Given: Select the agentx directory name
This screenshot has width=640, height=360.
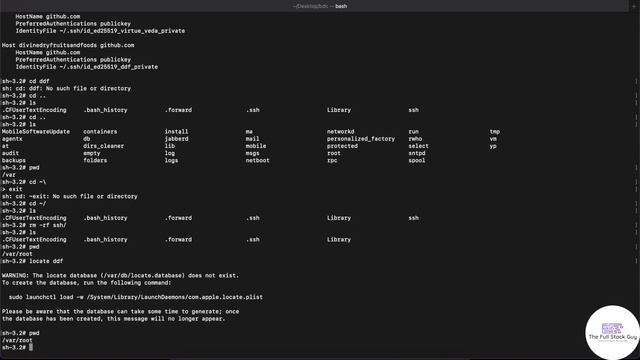Looking at the screenshot, I should point(12,139).
